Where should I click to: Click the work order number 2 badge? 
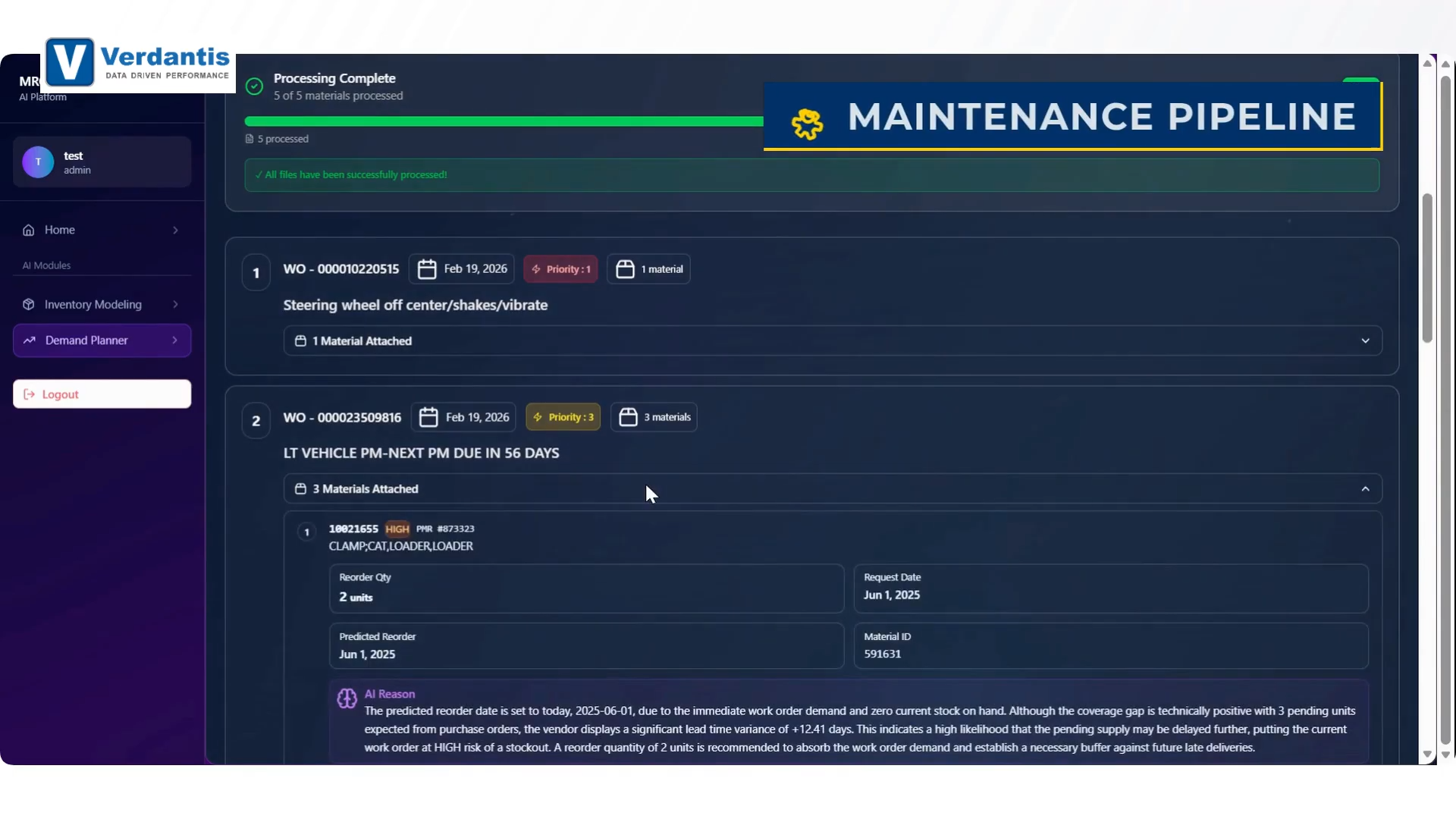point(256,421)
